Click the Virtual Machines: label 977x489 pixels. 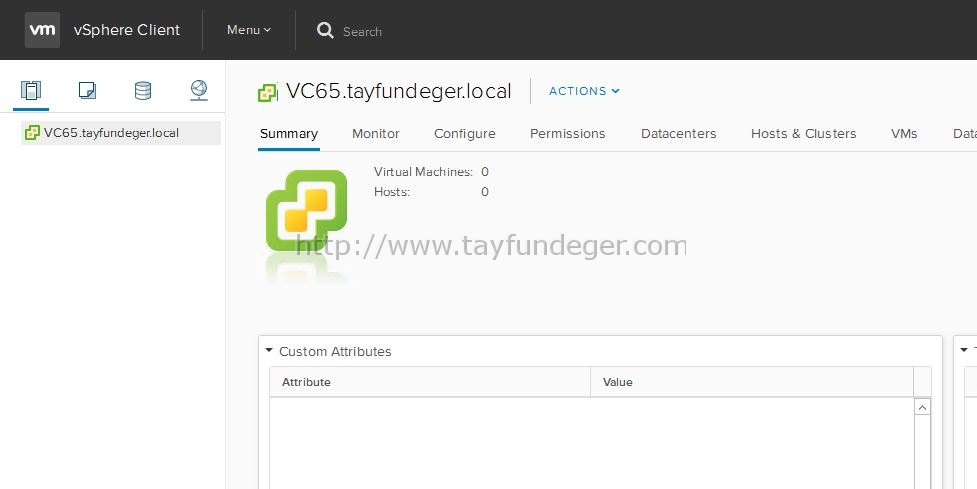tap(423, 172)
